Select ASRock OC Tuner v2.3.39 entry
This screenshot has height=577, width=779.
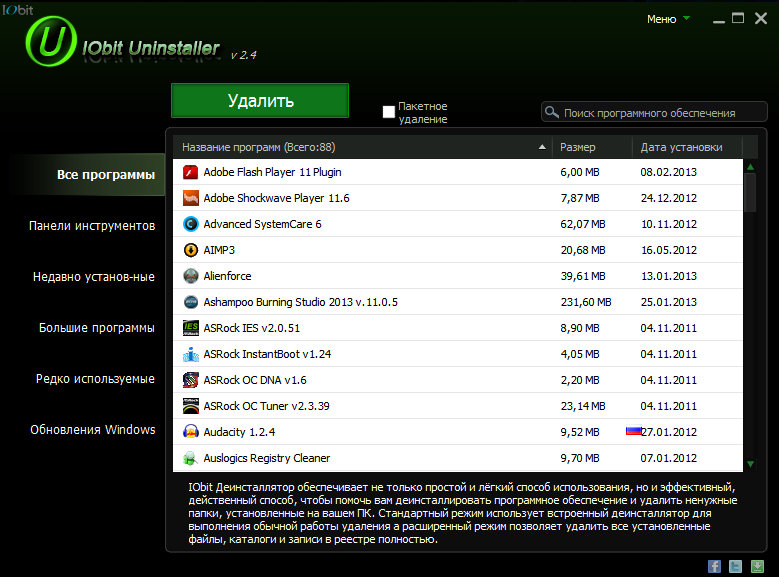tap(266, 406)
